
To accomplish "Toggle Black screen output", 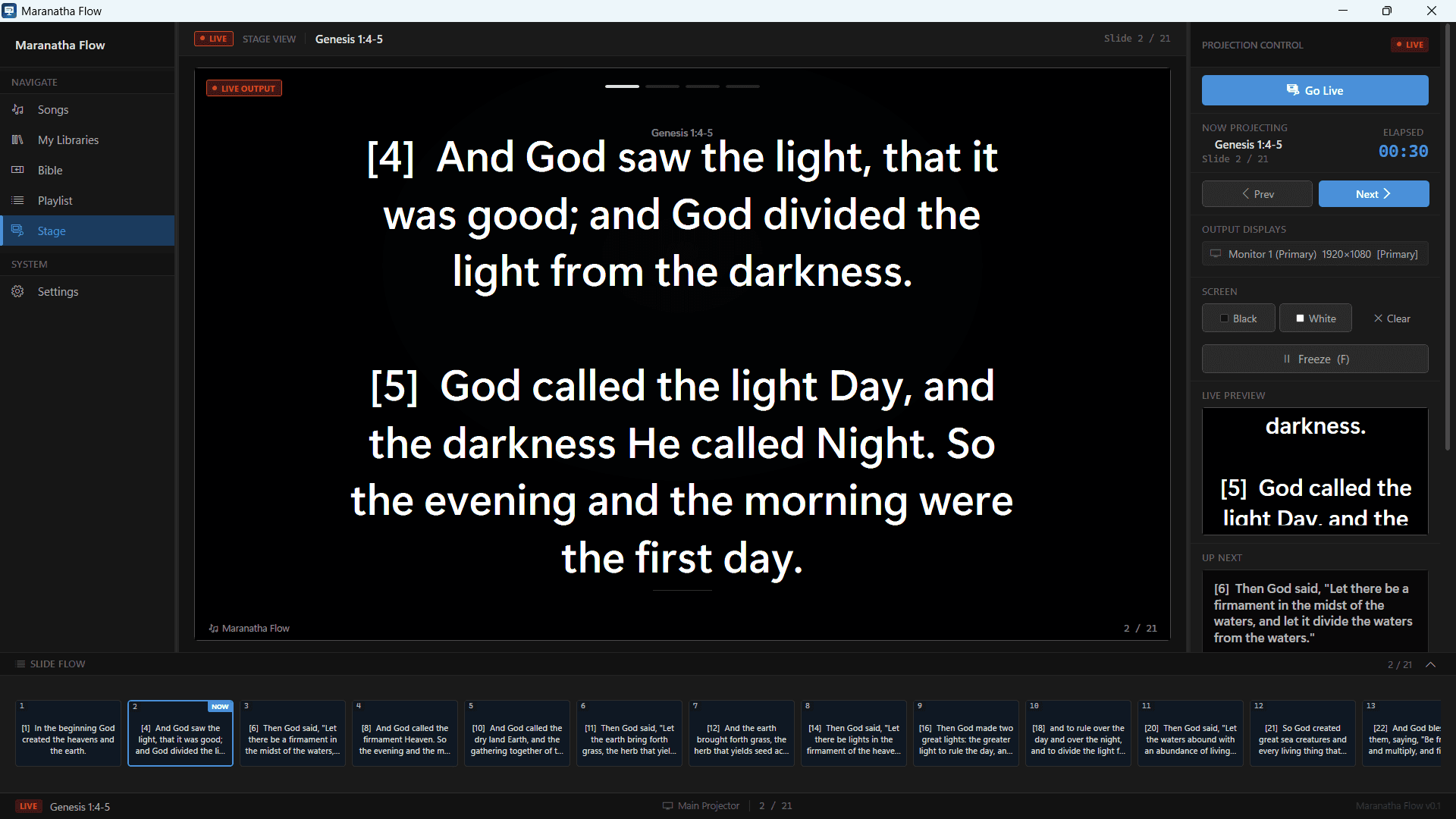I will [1238, 318].
